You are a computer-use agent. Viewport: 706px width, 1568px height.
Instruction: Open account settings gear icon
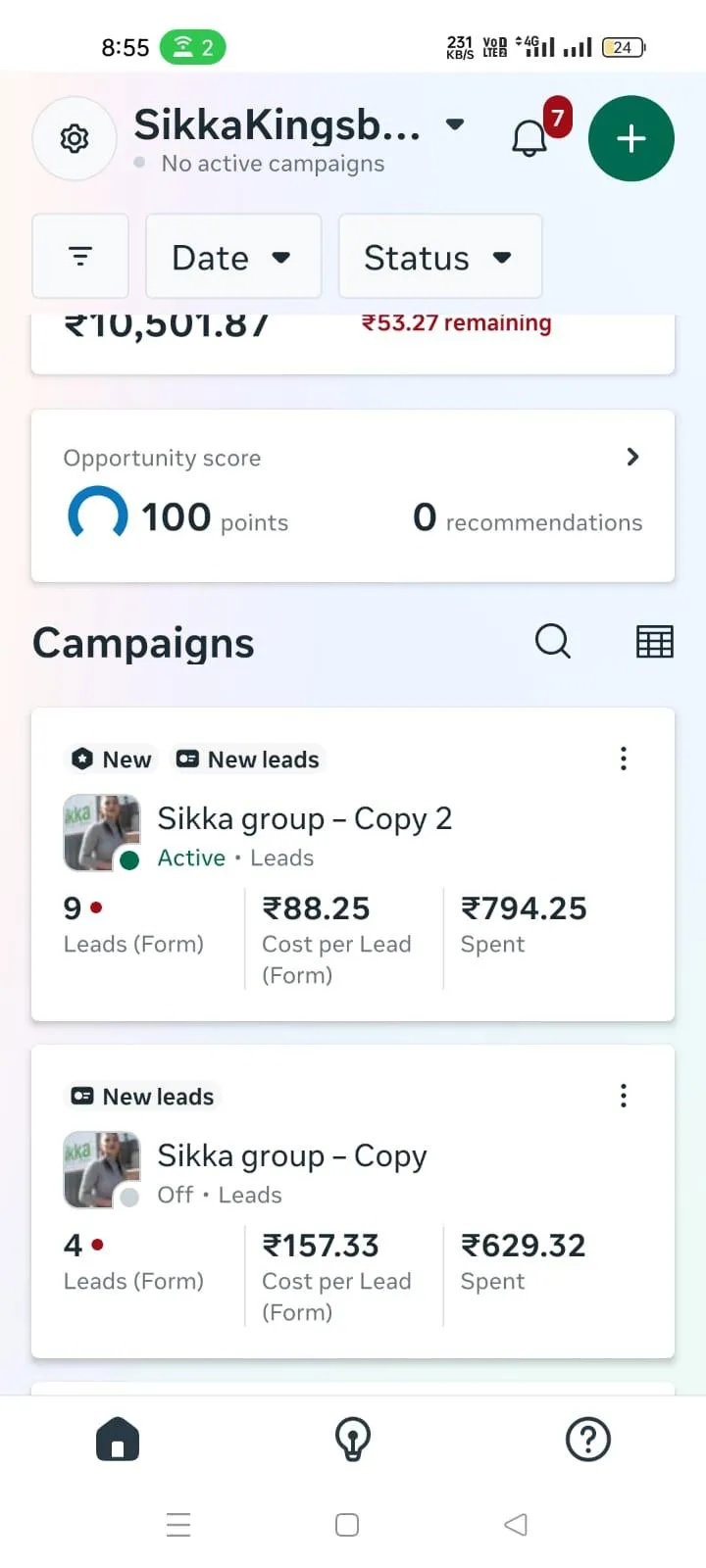pyautogui.click(x=75, y=139)
